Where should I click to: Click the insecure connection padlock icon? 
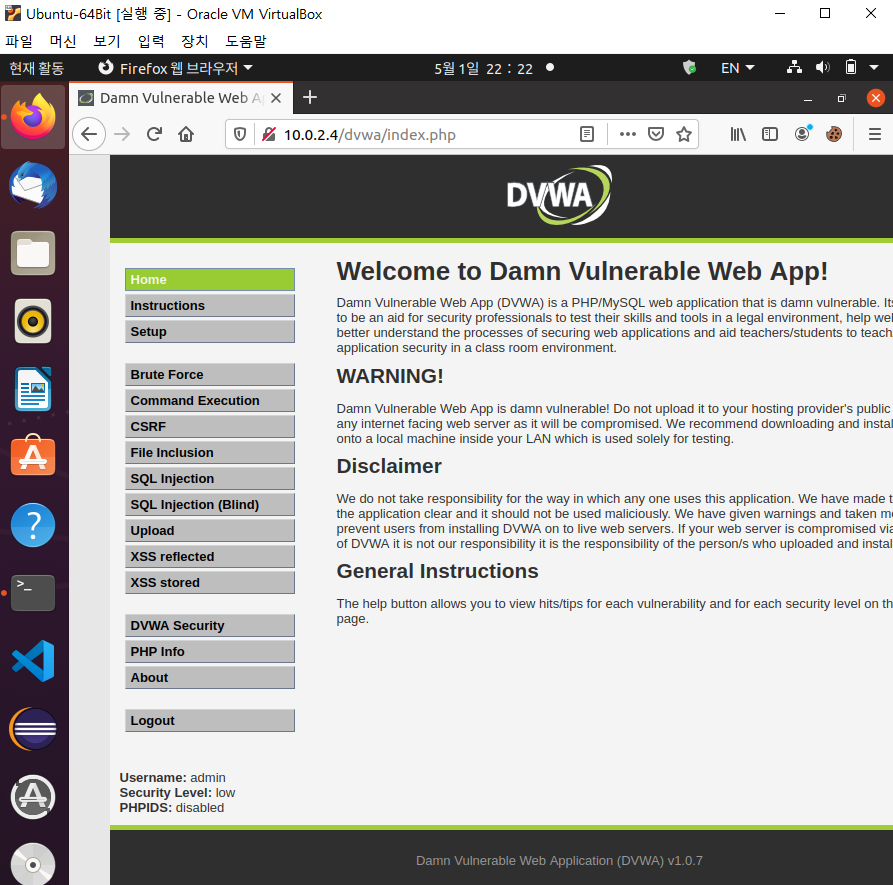point(268,134)
